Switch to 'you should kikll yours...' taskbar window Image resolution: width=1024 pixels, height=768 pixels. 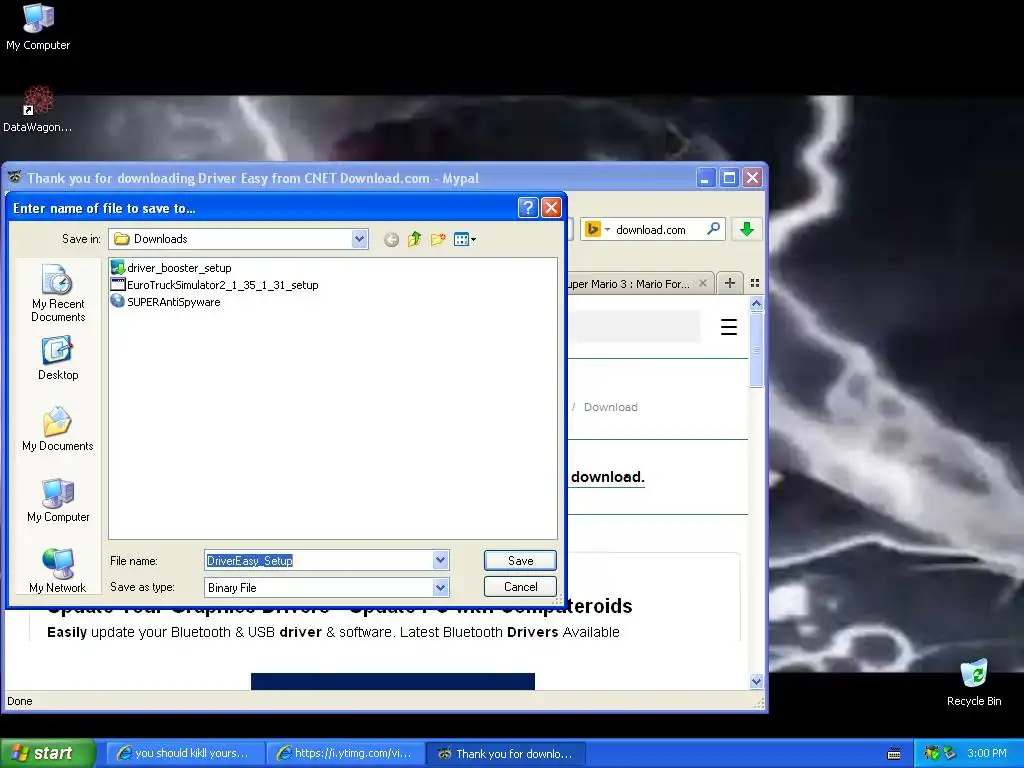pyautogui.click(x=185, y=754)
